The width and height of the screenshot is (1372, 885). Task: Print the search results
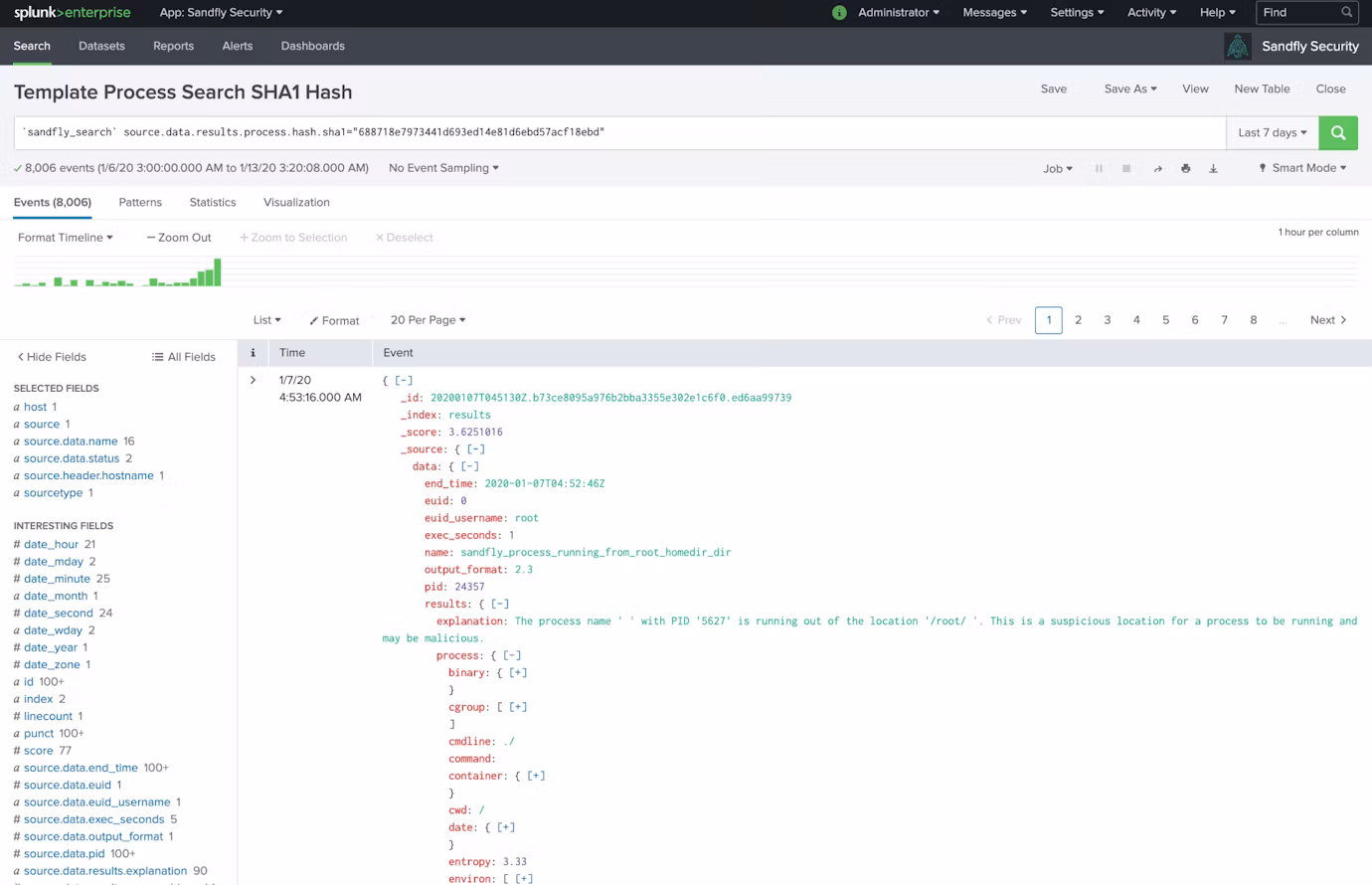coord(1185,168)
